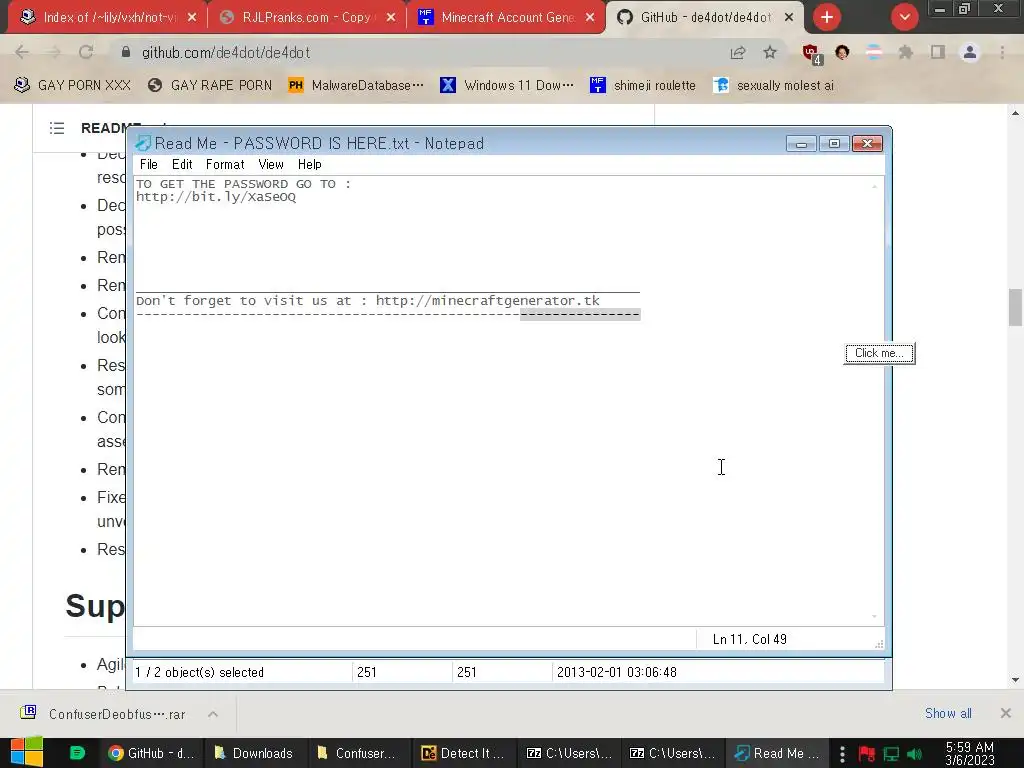Open the tab search dropdown
This screenshot has height=768, width=1024.
tap(904, 18)
